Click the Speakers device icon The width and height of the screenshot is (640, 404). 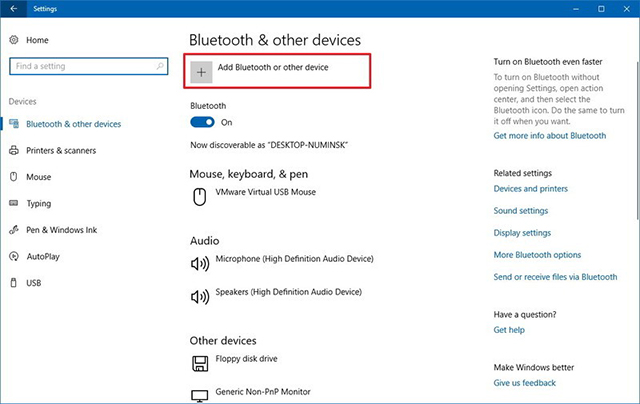(x=200, y=297)
